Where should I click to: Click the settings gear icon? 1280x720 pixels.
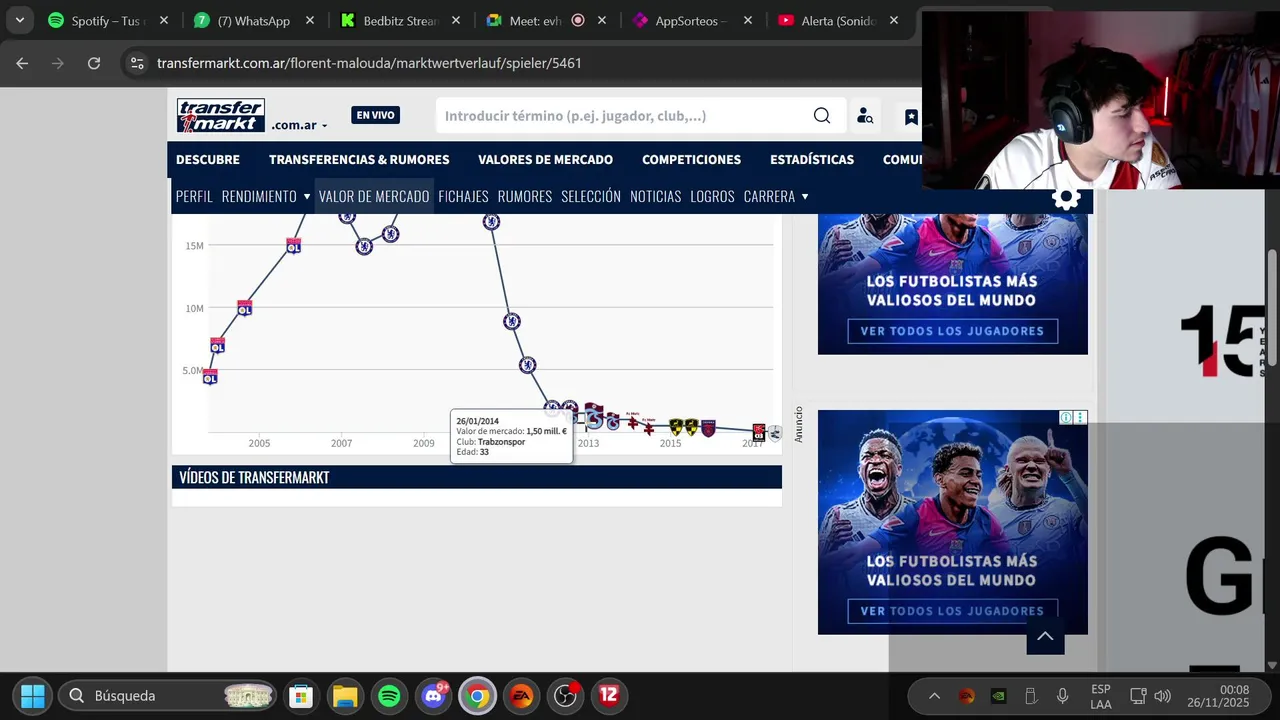click(x=1067, y=198)
